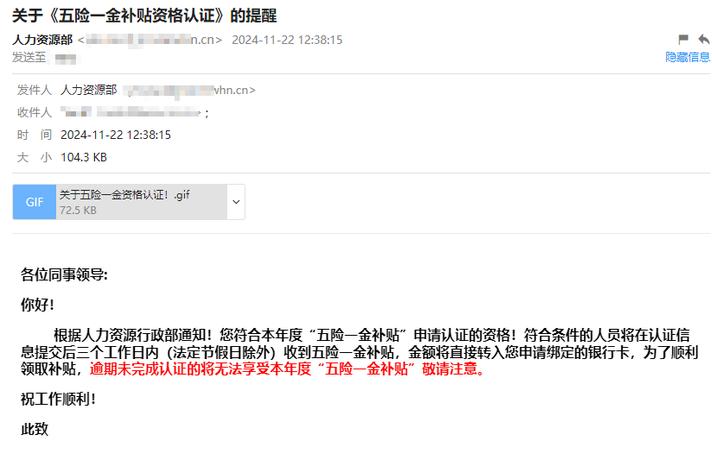Click sender name 人力资源部 in top header

[x=42, y=40]
